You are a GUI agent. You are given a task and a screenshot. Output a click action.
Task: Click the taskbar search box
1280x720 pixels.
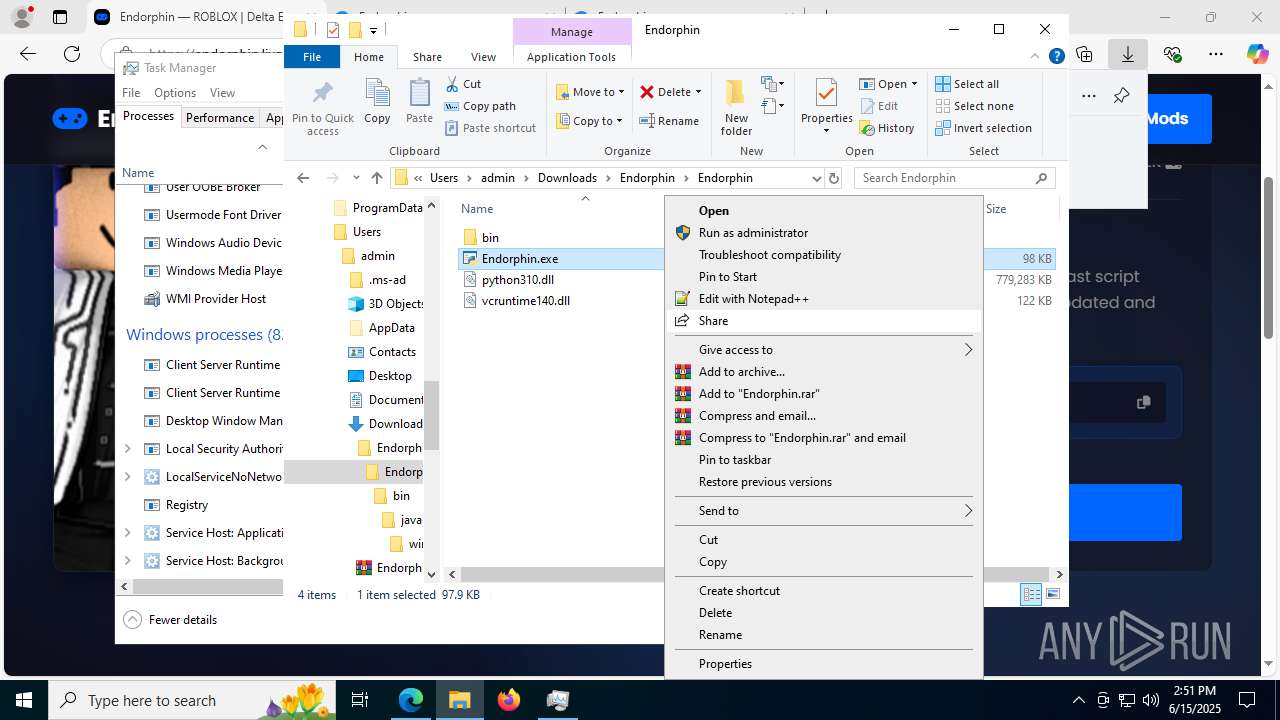point(192,700)
